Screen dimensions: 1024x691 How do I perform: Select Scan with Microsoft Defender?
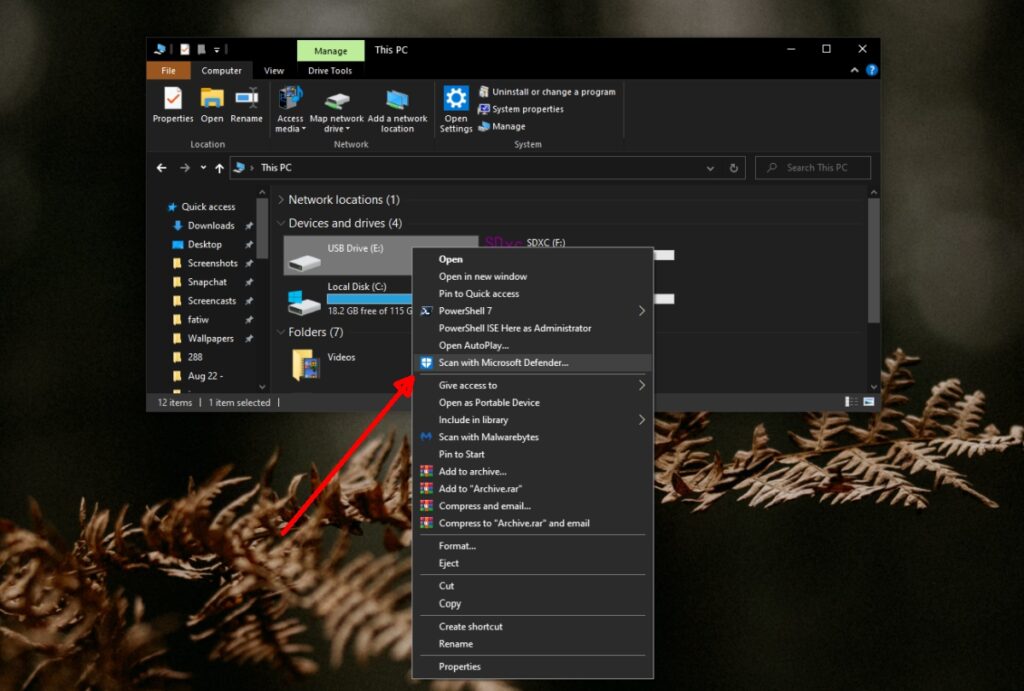[x=510, y=363]
